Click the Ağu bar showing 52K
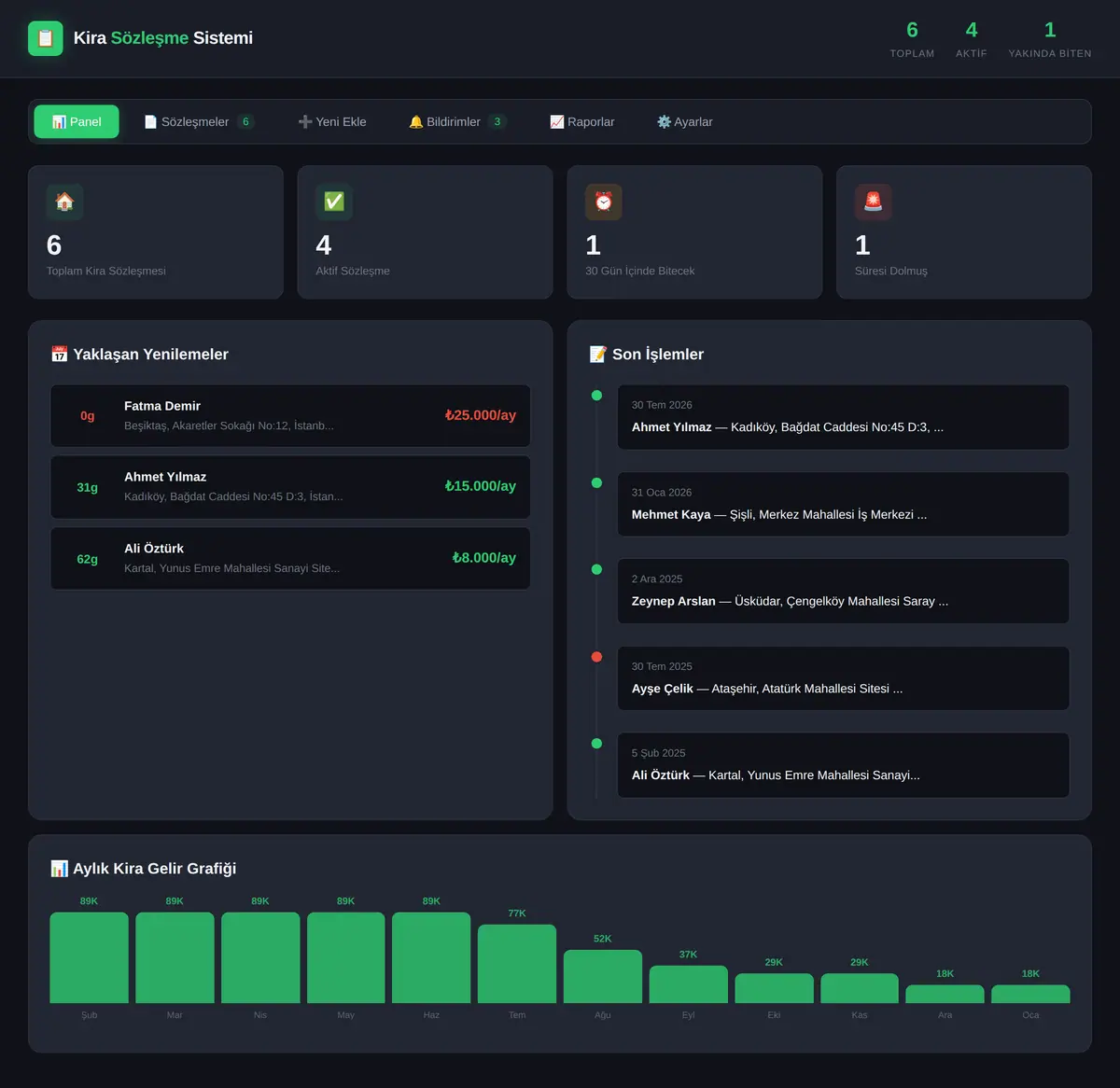Image resolution: width=1120 pixels, height=1088 pixels. [x=603, y=976]
